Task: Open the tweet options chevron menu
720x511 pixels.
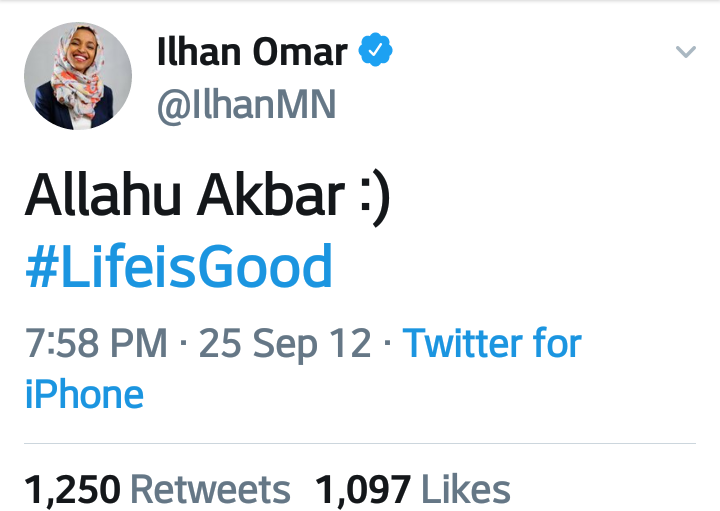Action: click(x=685, y=52)
